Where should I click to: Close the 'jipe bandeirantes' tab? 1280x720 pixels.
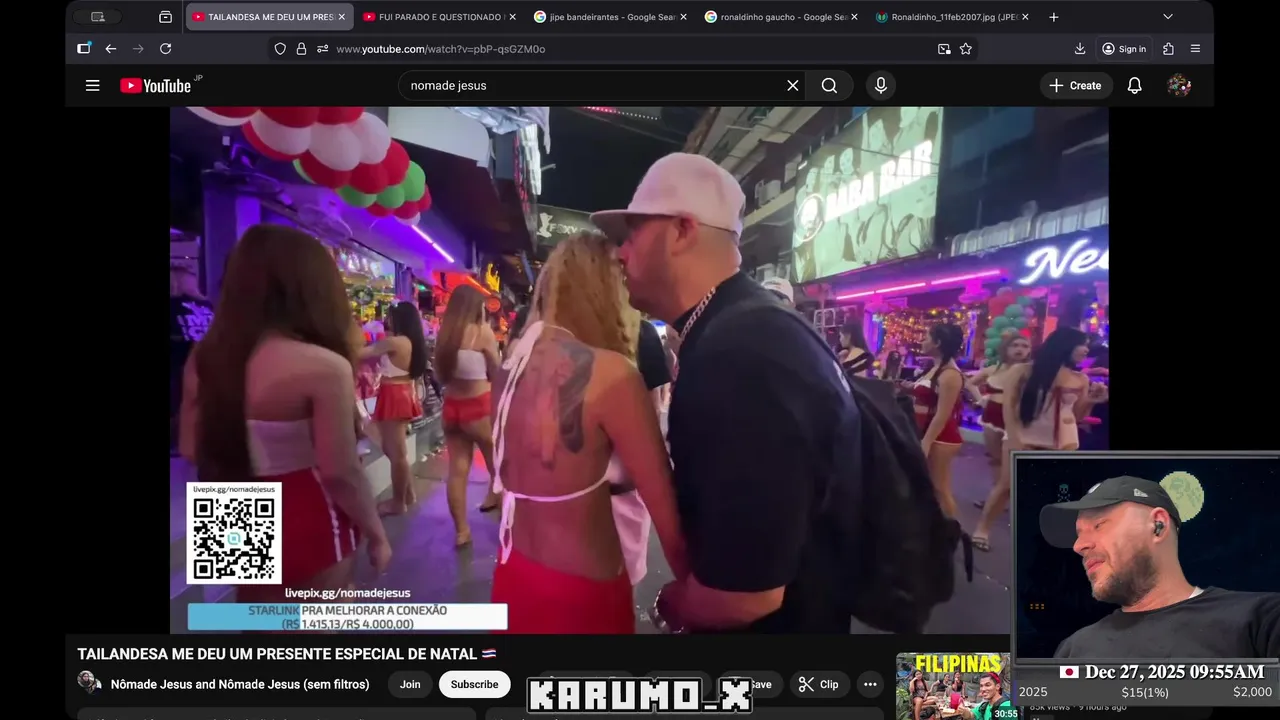683,17
